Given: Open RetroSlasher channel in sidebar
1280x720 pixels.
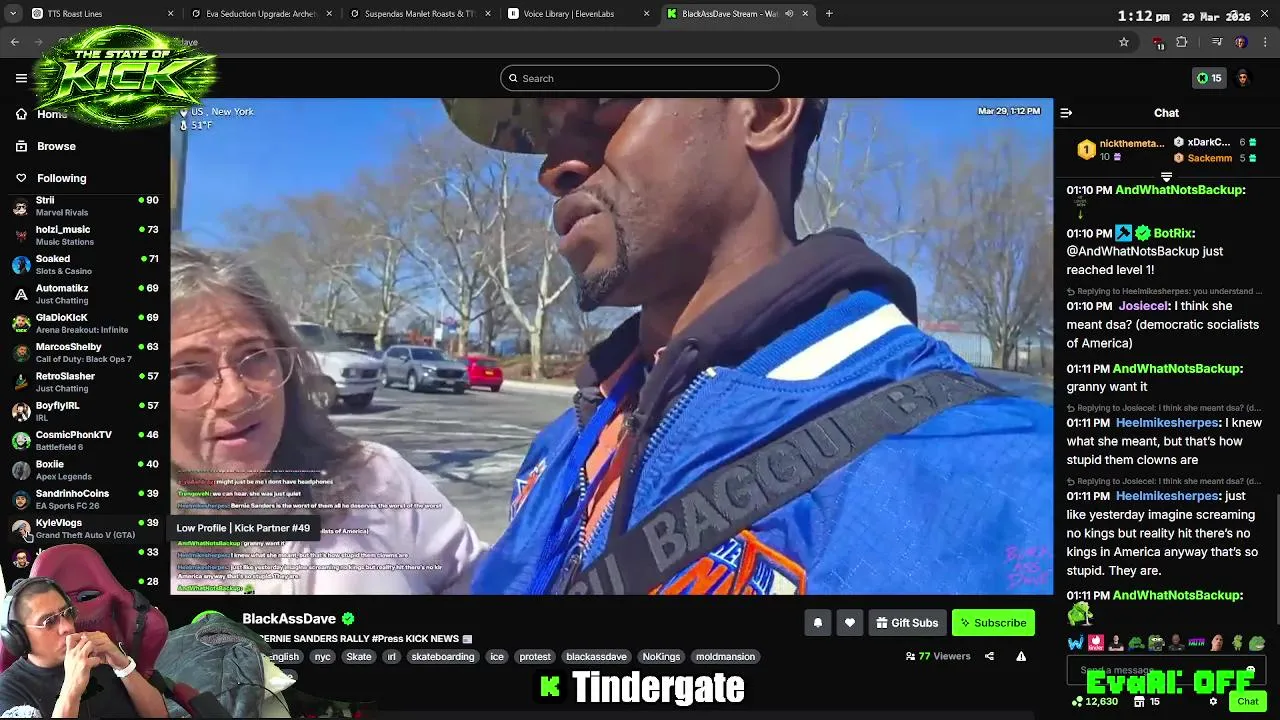Looking at the screenshot, I should click(x=85, y=382).
